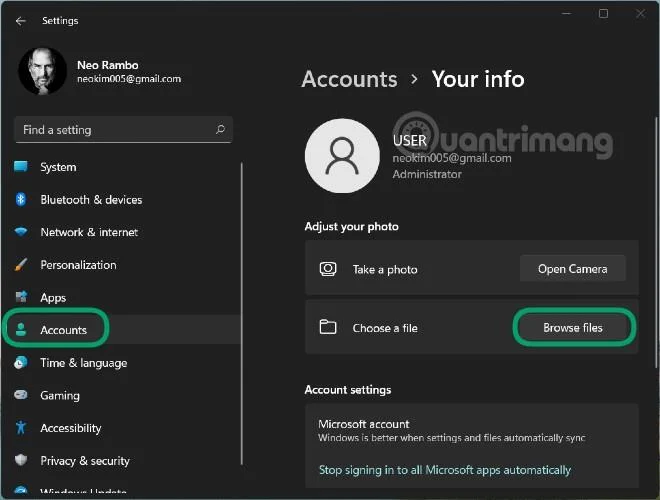Click the System monitor icon

point(21,167)
